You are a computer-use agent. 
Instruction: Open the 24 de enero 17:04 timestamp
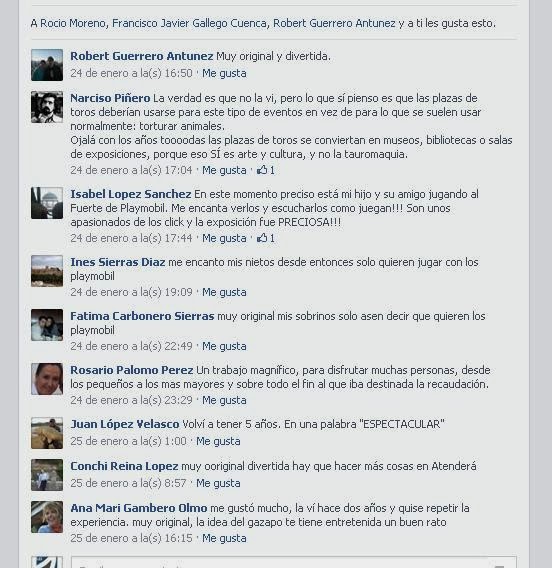point(131,170)
